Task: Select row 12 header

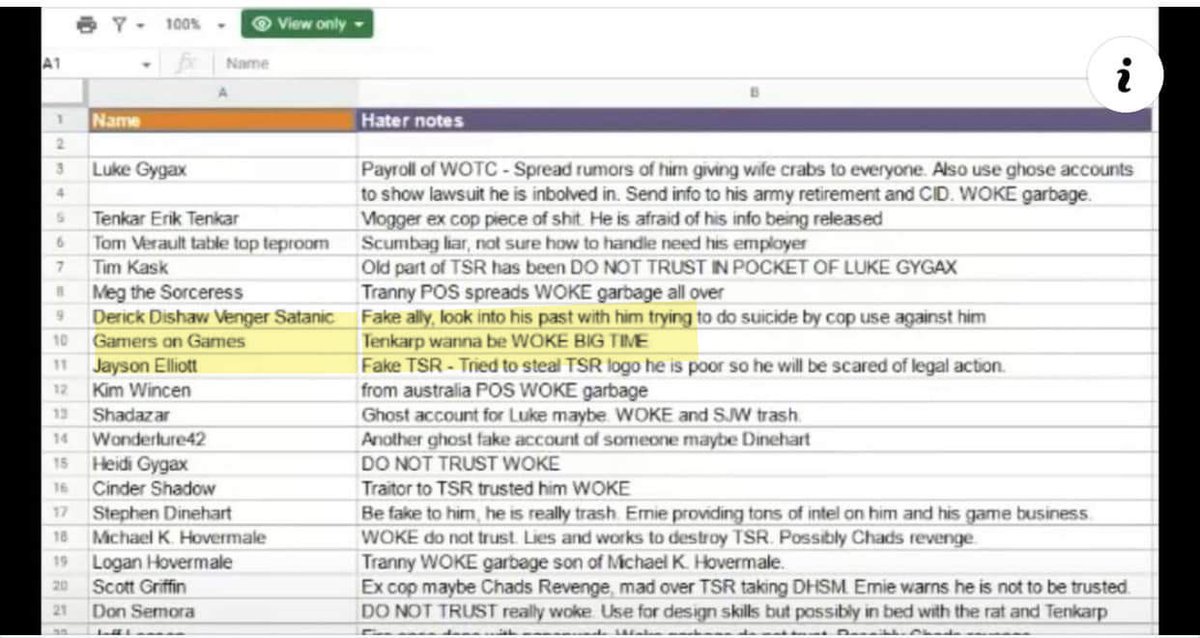Action: (62, 390)
